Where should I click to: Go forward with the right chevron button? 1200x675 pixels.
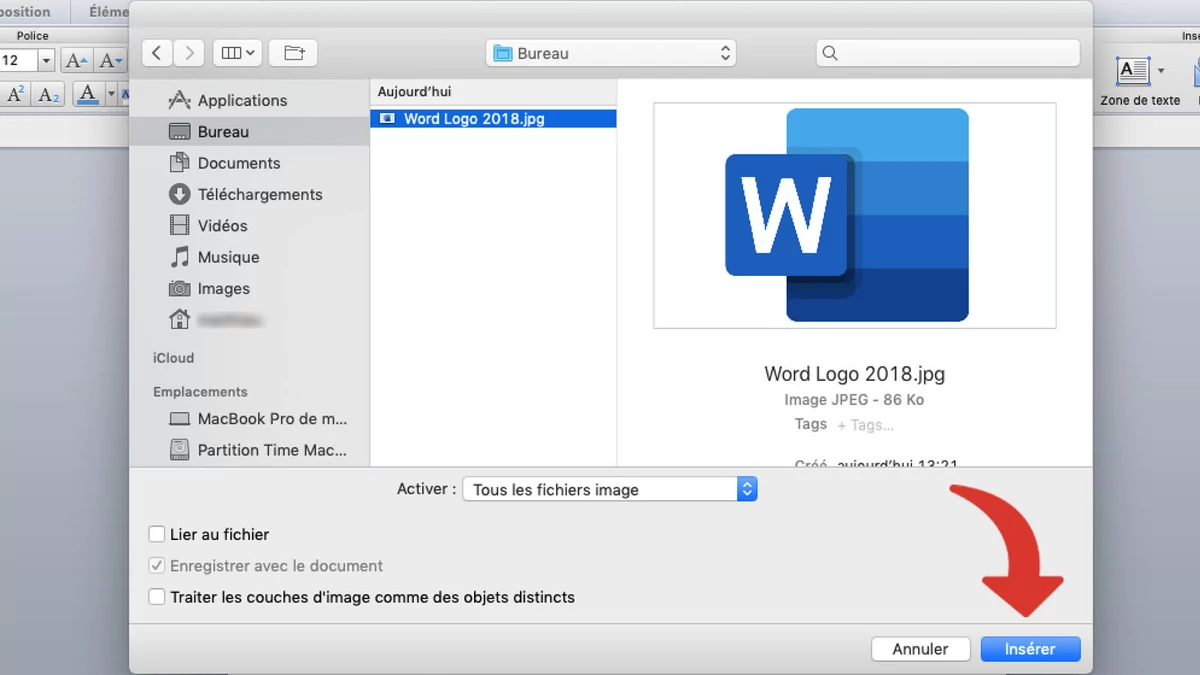click(189, 53)
